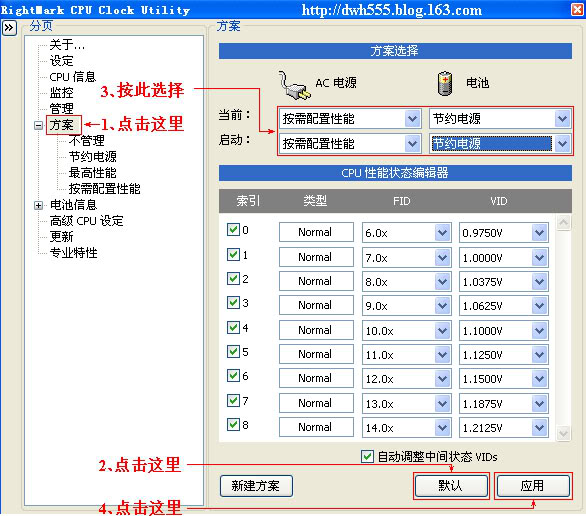586x516 pixels.
Task: Open the 10.0x FID dropdown
Action: click(442, 330)
